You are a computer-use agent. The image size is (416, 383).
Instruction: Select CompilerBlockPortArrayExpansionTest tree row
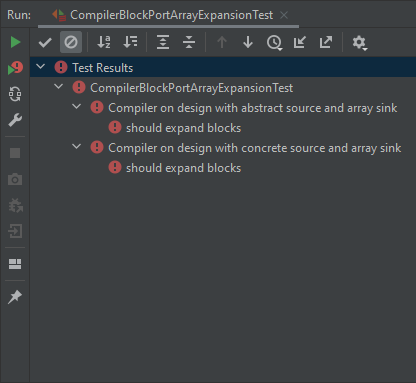223,88
